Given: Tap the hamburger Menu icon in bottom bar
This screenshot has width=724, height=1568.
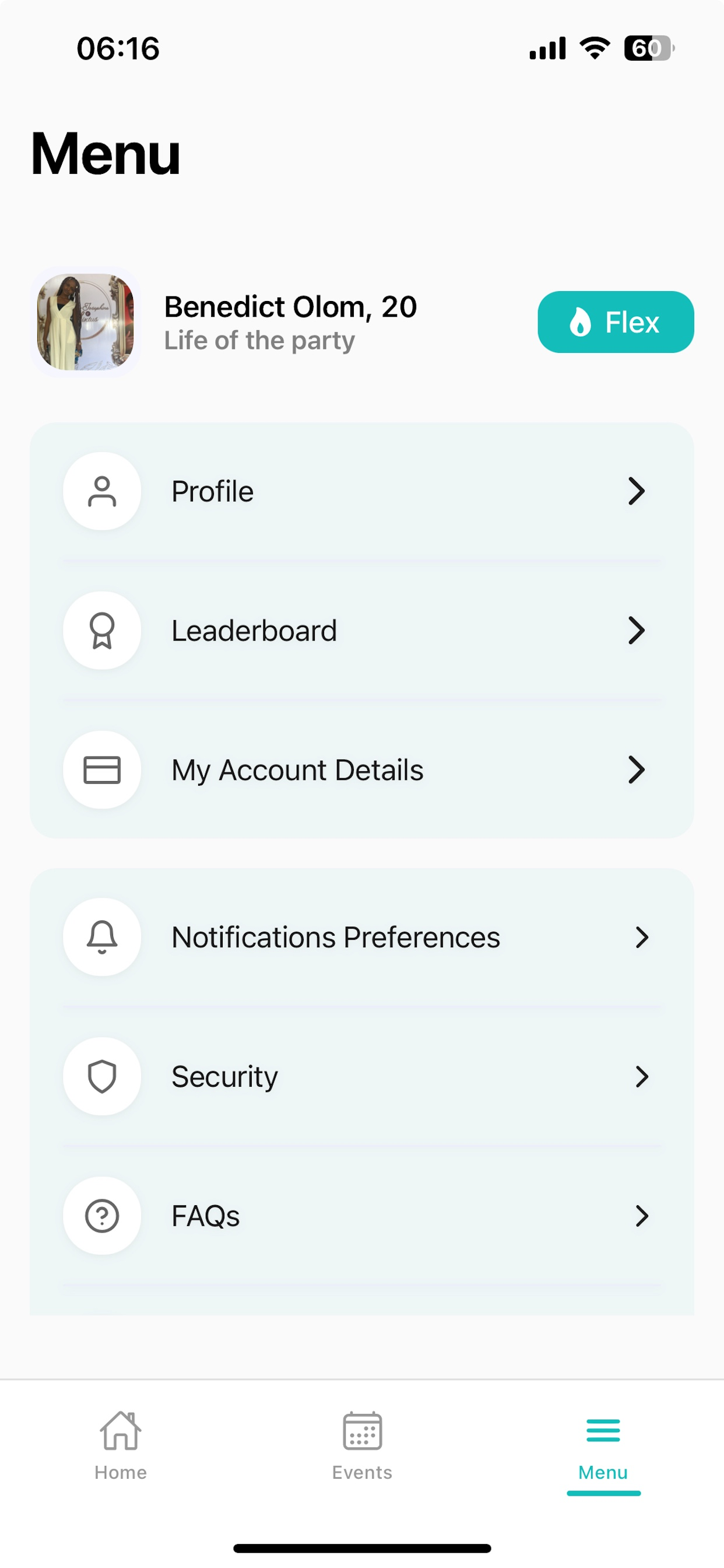Looking at the screenshot, I should click(603, 1430).
